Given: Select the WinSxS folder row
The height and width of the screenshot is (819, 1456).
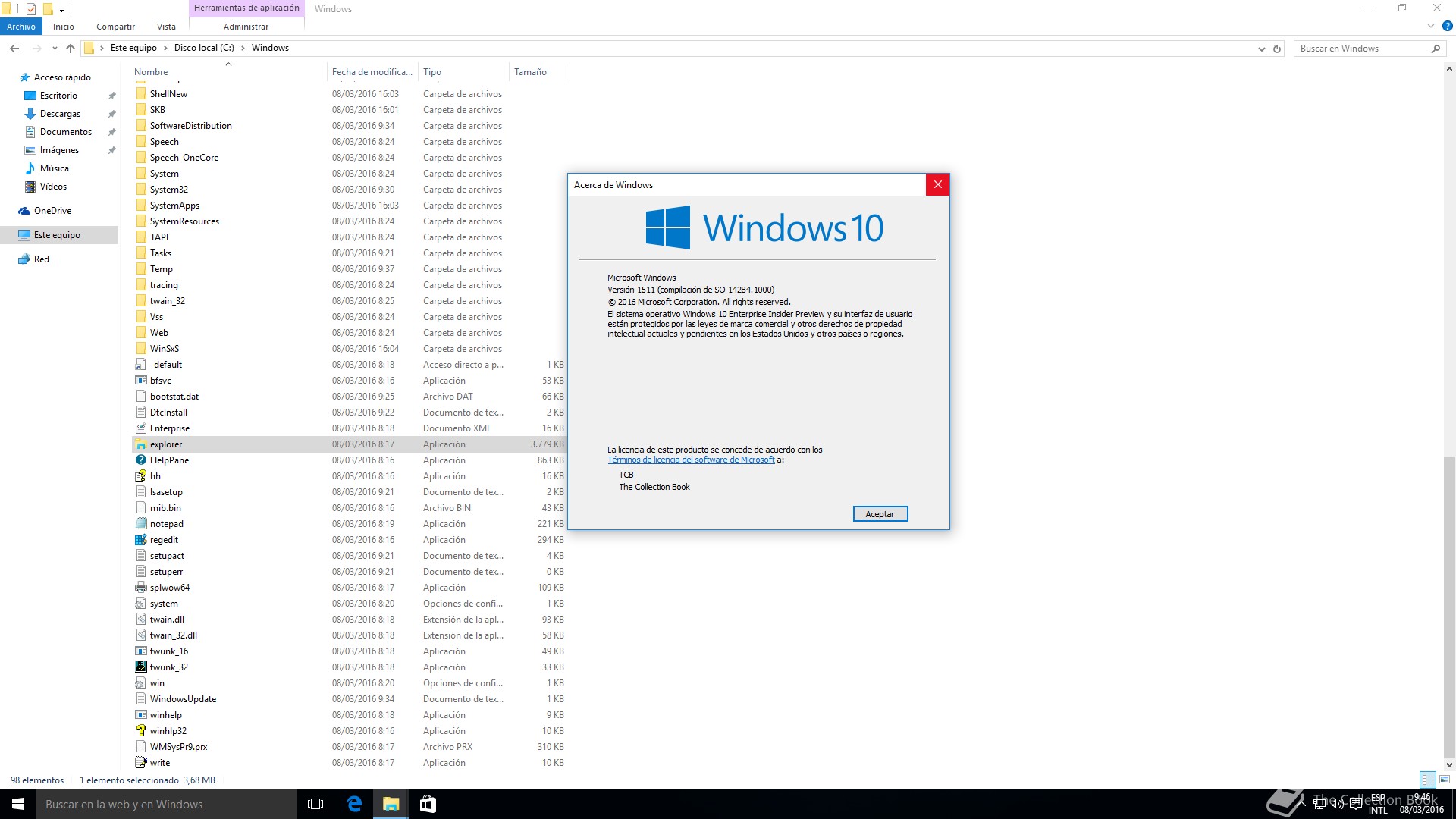Looking at the screenshot, I should (349, 349).
